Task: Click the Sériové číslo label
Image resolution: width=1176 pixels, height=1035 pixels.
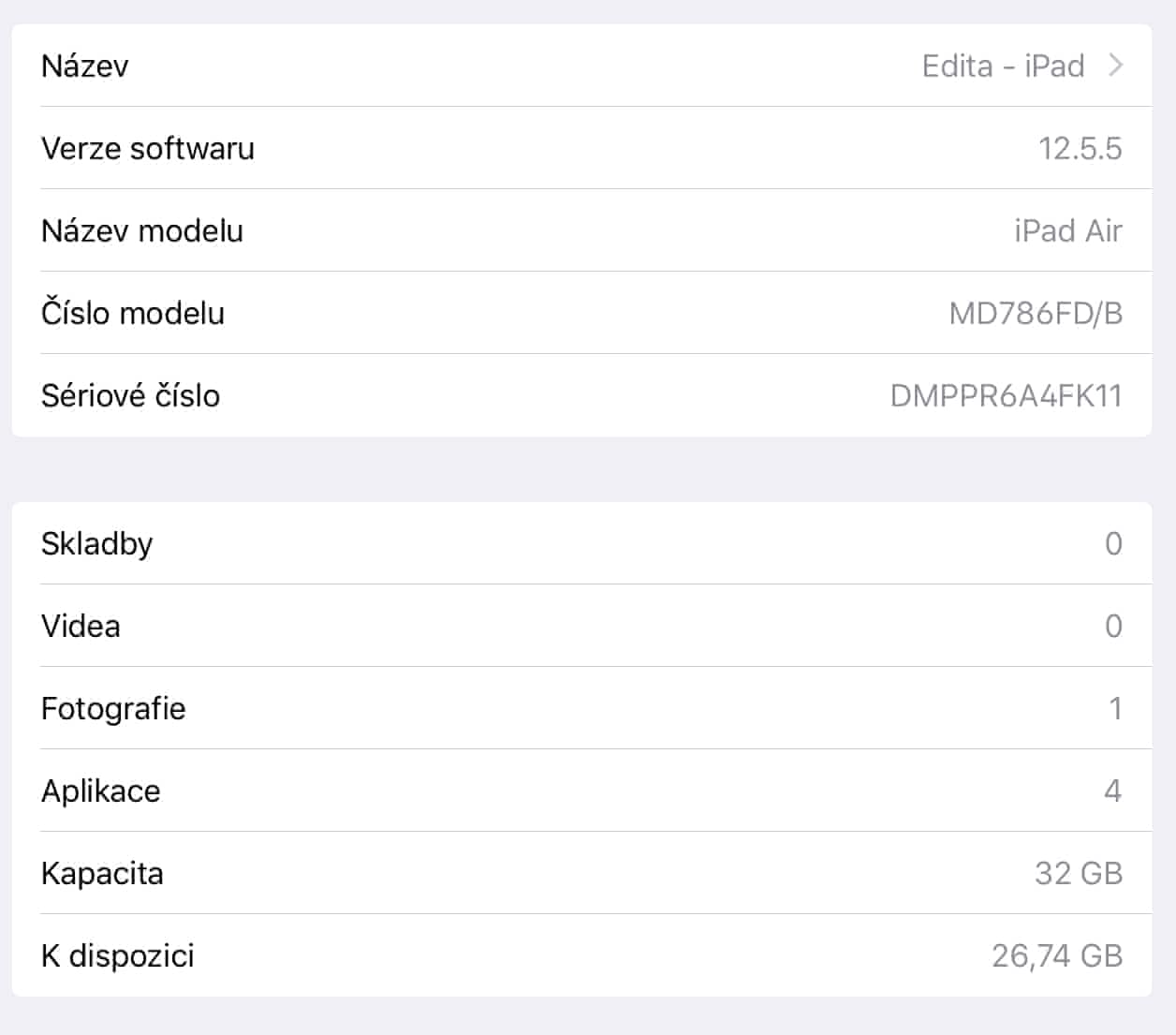Action: click(131, 395)
